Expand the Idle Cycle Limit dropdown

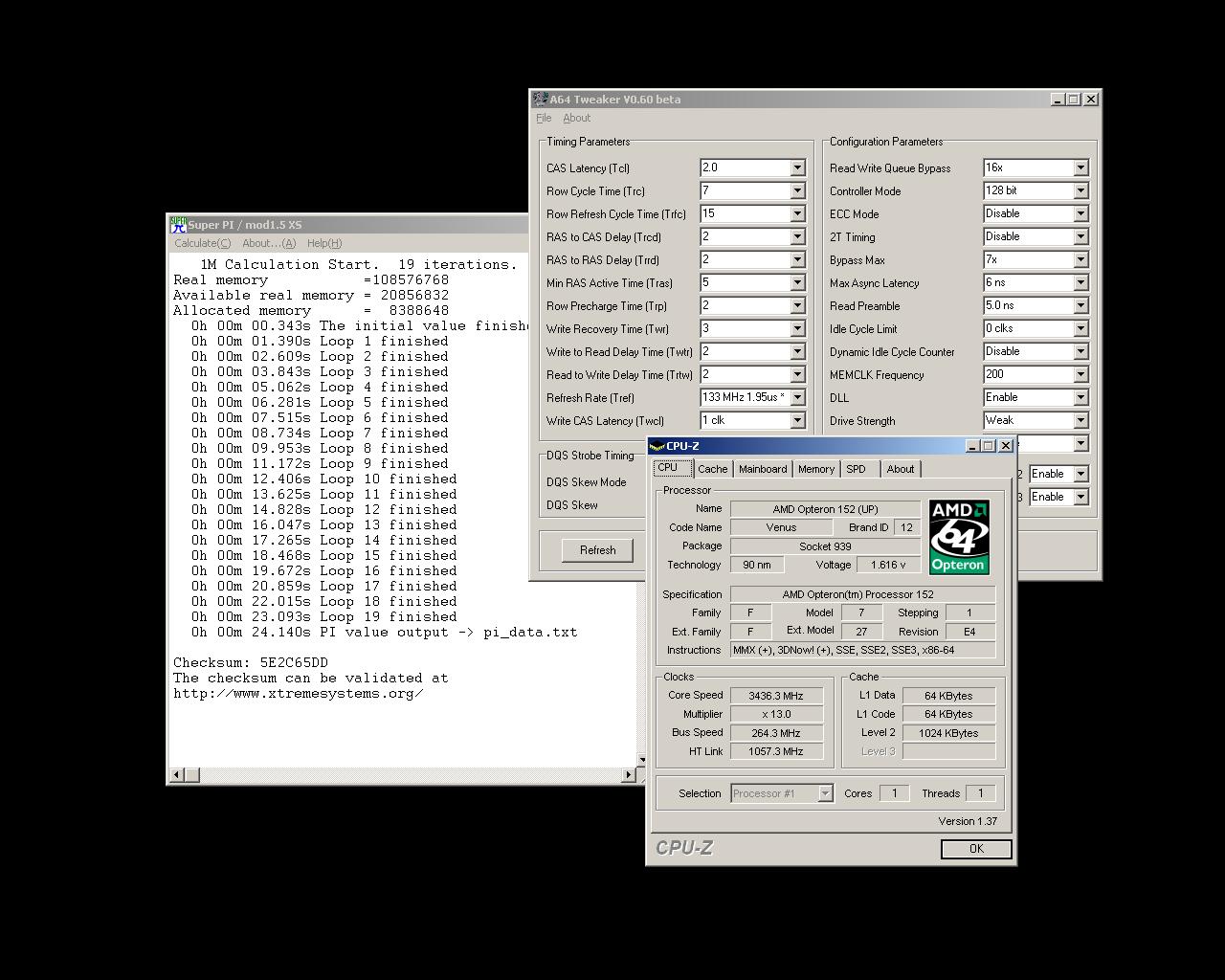pos(1080,328)
